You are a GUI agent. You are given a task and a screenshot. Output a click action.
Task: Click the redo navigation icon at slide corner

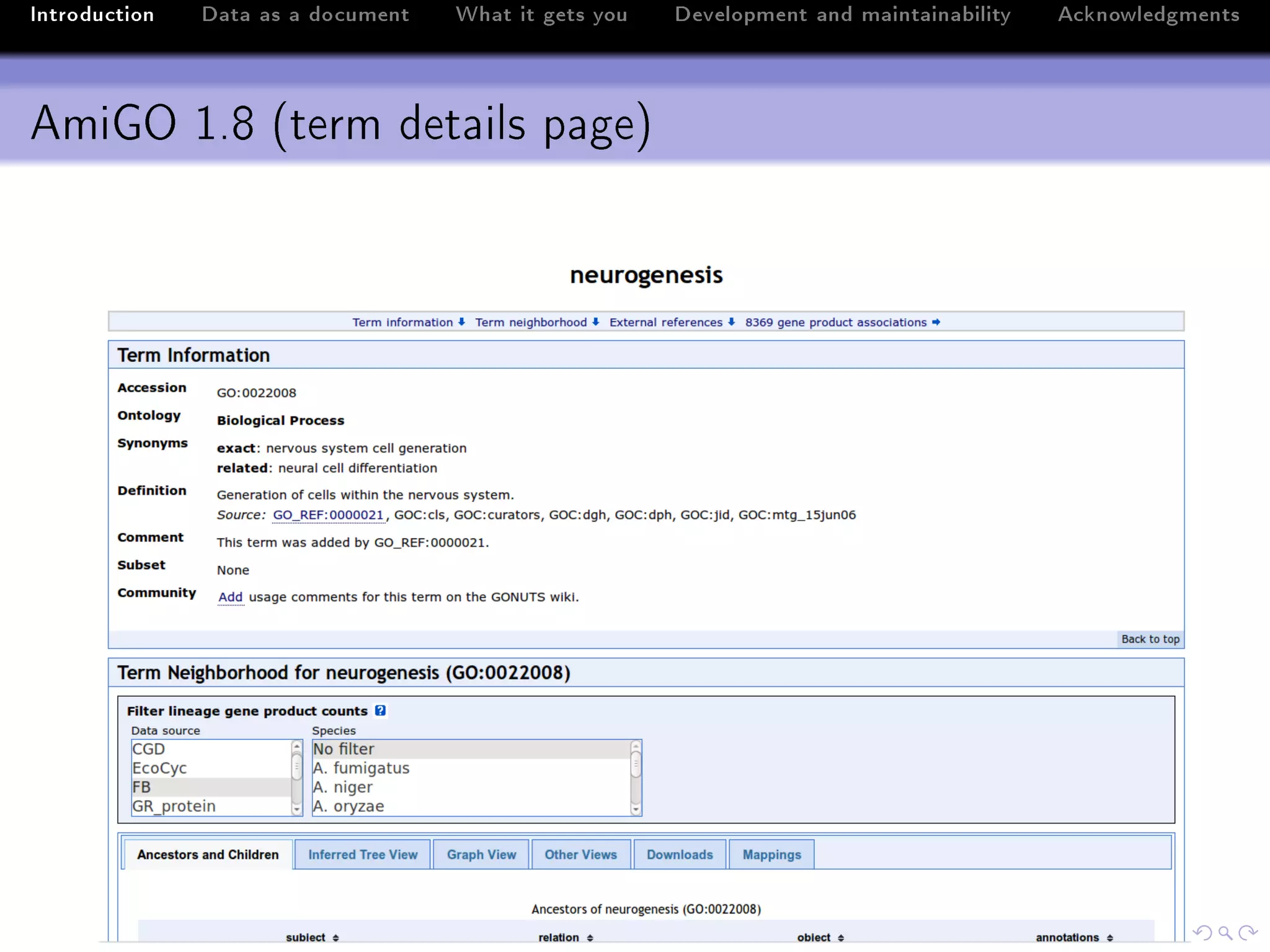coord(1248,933)
